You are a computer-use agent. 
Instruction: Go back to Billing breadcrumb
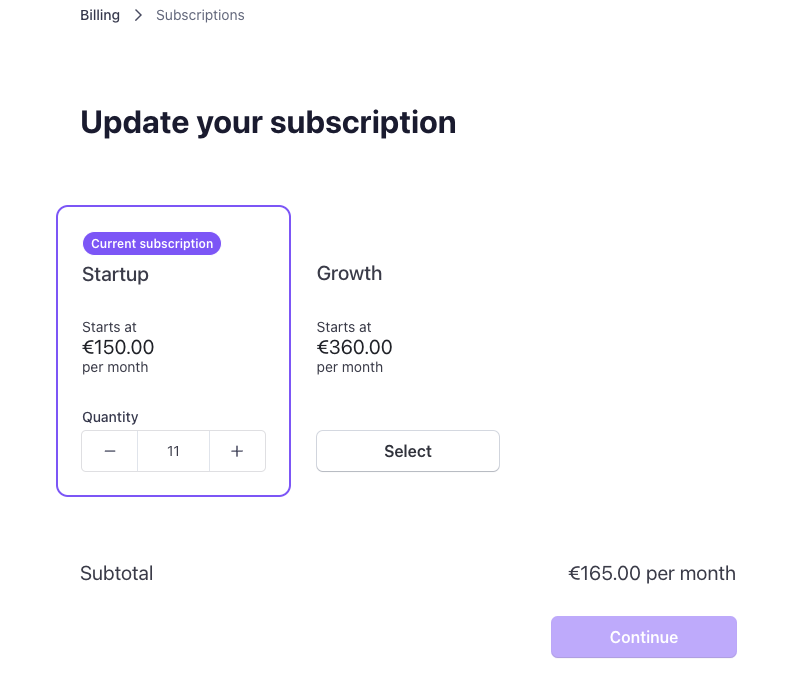[x=100, y=15]
